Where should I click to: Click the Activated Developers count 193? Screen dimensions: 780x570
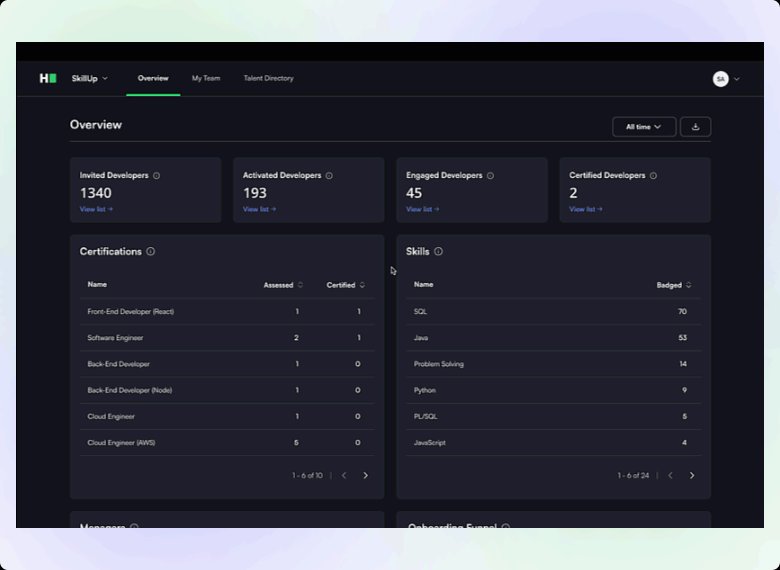pos(255,193)
